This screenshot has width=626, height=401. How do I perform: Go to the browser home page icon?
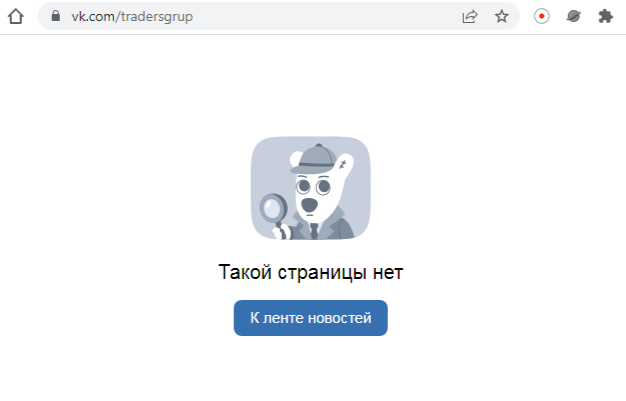pyautogui.click(x=16, y=16)
